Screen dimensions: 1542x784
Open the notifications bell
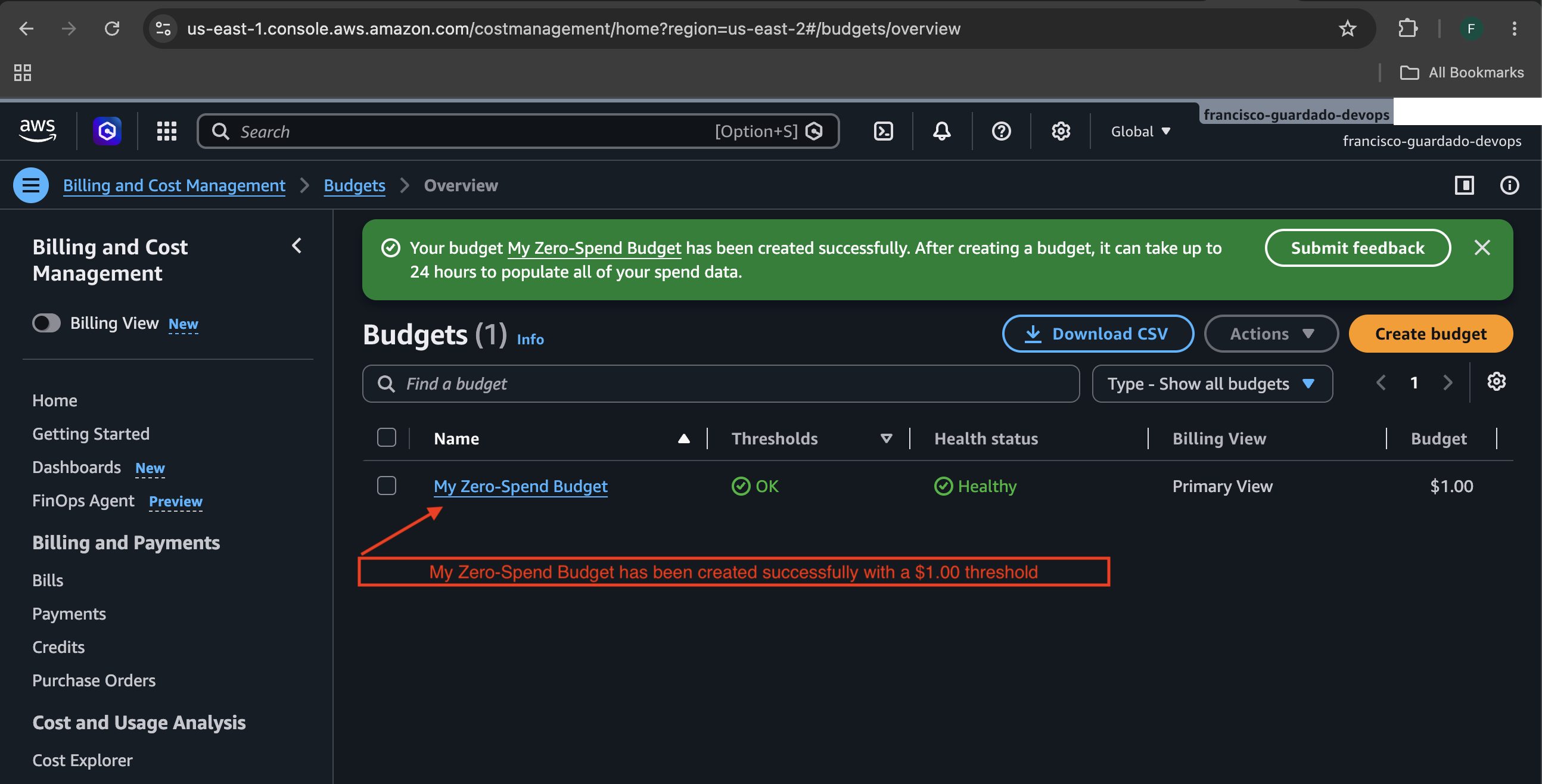coord(941,131)
